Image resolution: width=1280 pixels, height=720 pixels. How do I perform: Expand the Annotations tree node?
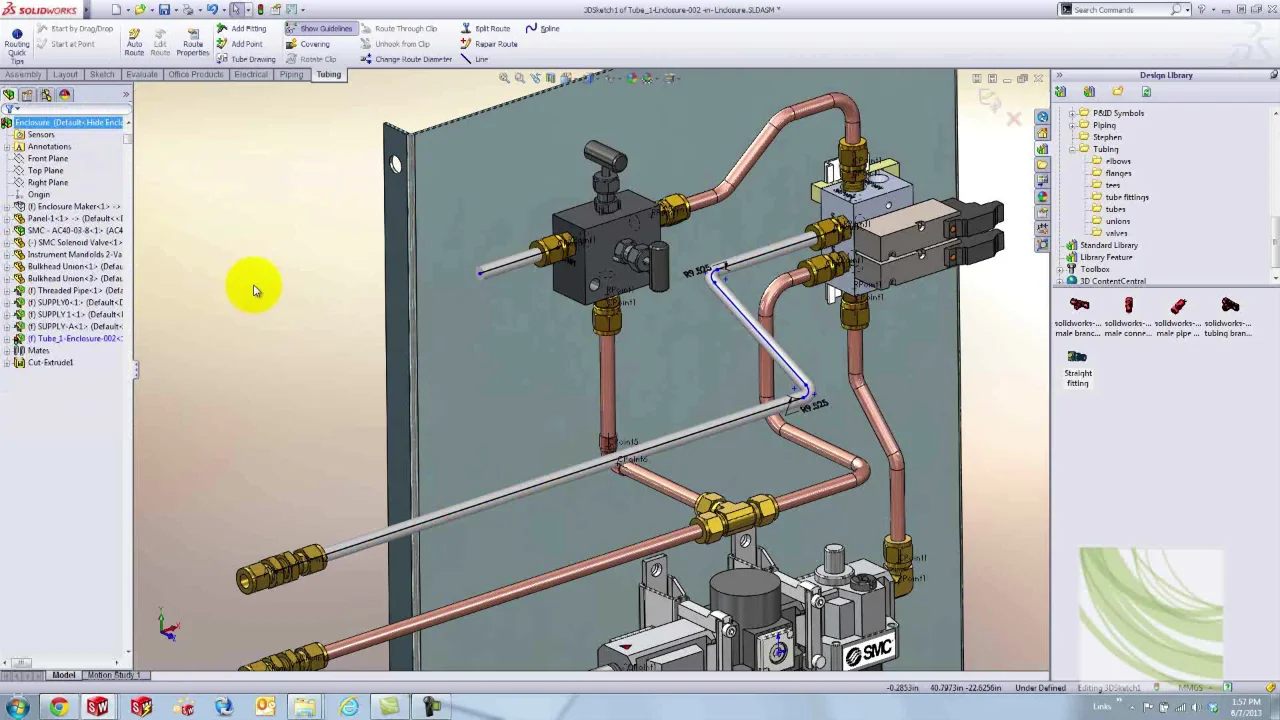(x=7, y=147)
